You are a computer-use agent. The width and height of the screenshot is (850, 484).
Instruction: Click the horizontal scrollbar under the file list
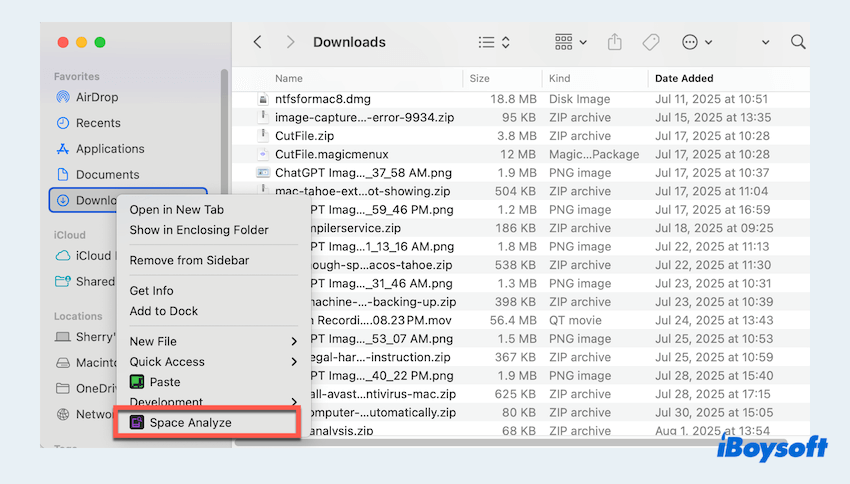[510, 442]
